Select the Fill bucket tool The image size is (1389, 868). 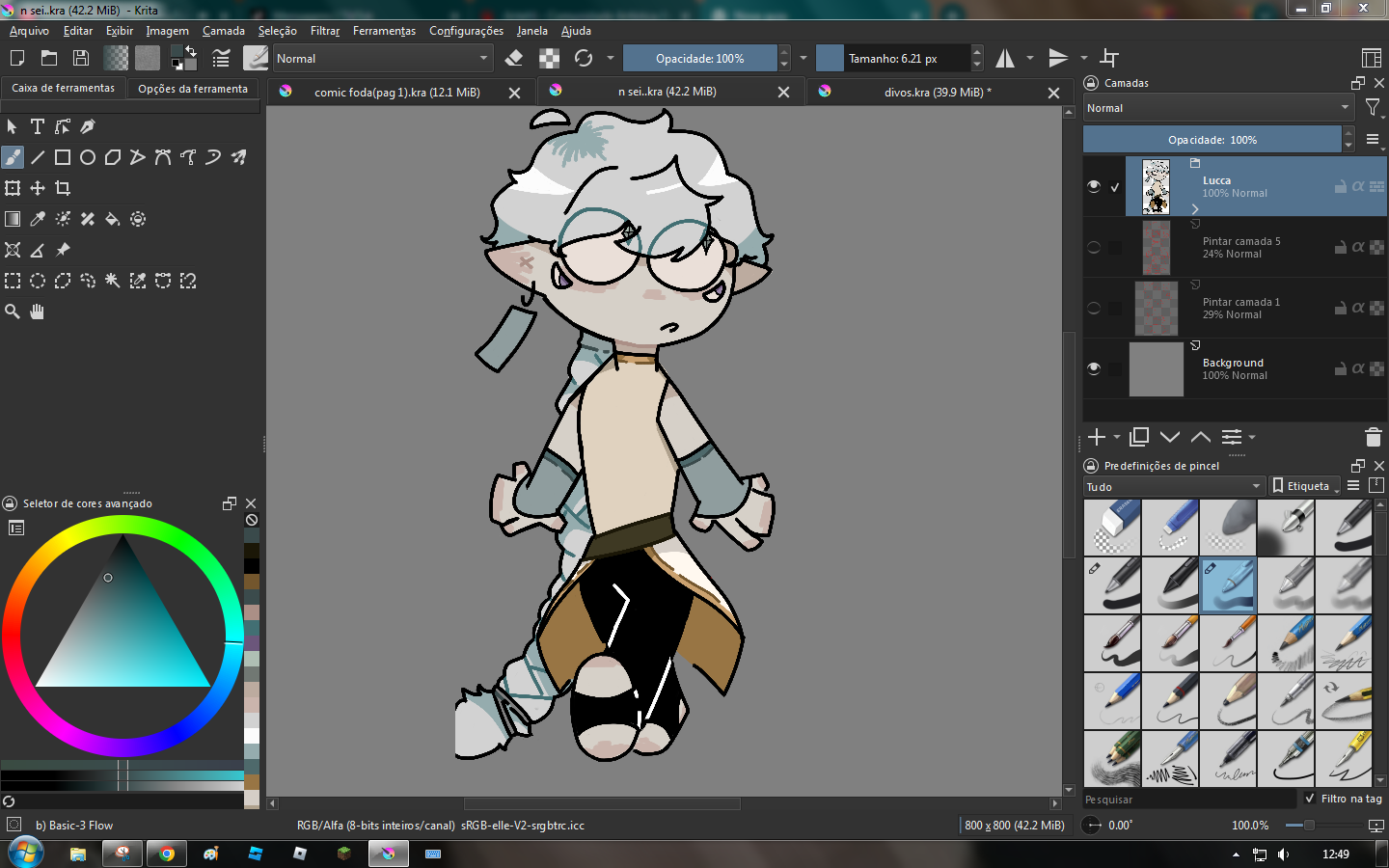(x=113, y=219)
